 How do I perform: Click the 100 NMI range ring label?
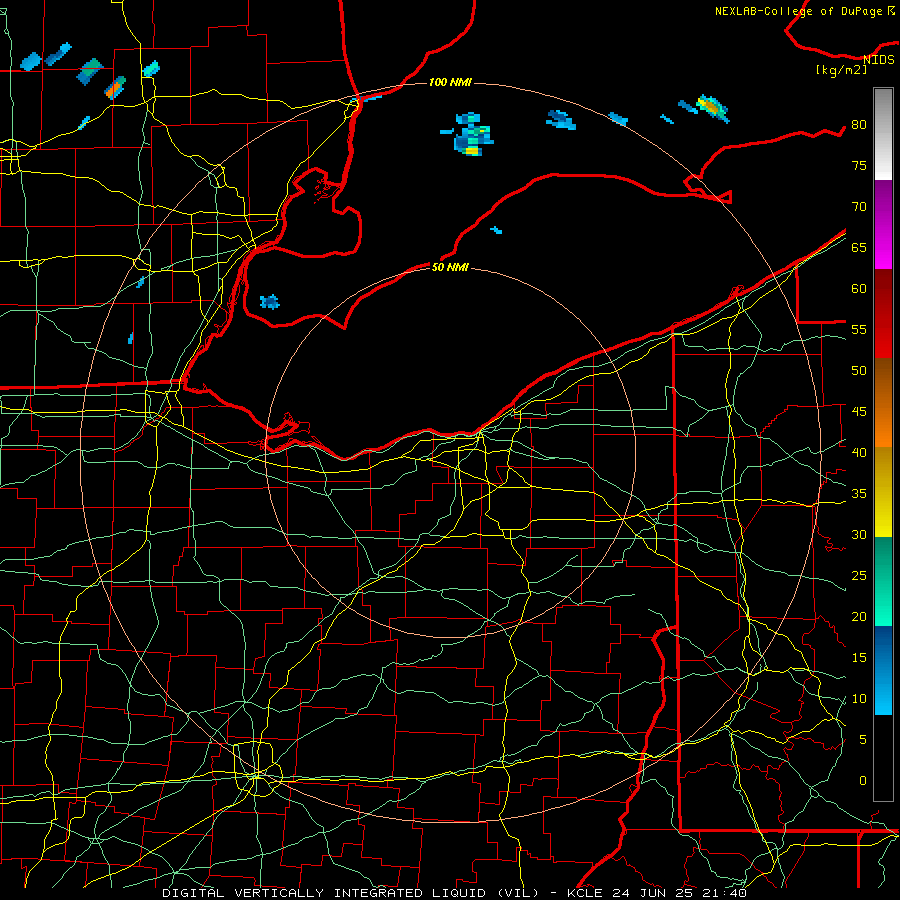tap(450, 83)
